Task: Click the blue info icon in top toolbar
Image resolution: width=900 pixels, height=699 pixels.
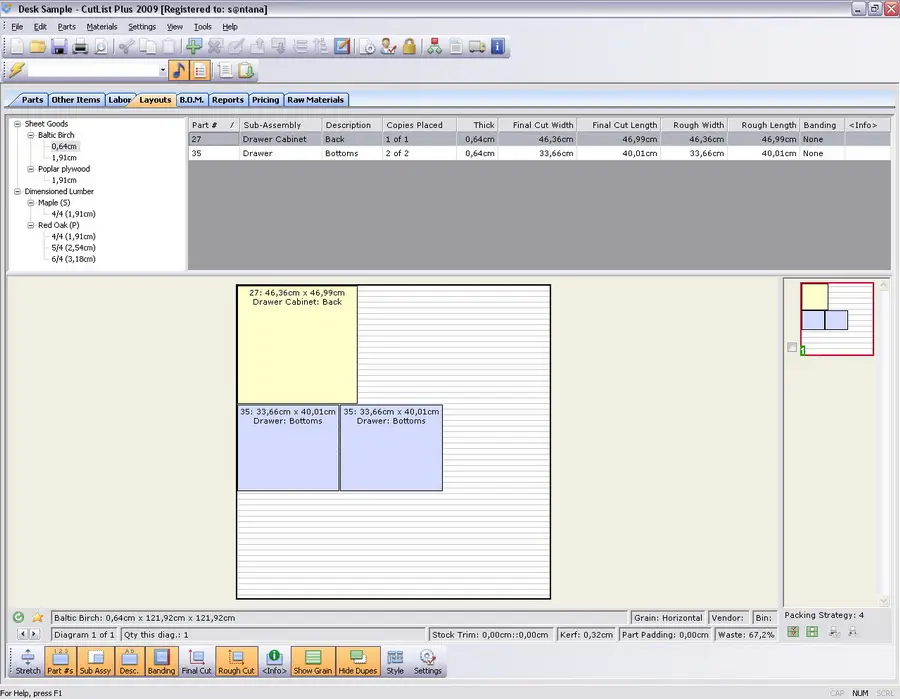Action: point(498,46)
